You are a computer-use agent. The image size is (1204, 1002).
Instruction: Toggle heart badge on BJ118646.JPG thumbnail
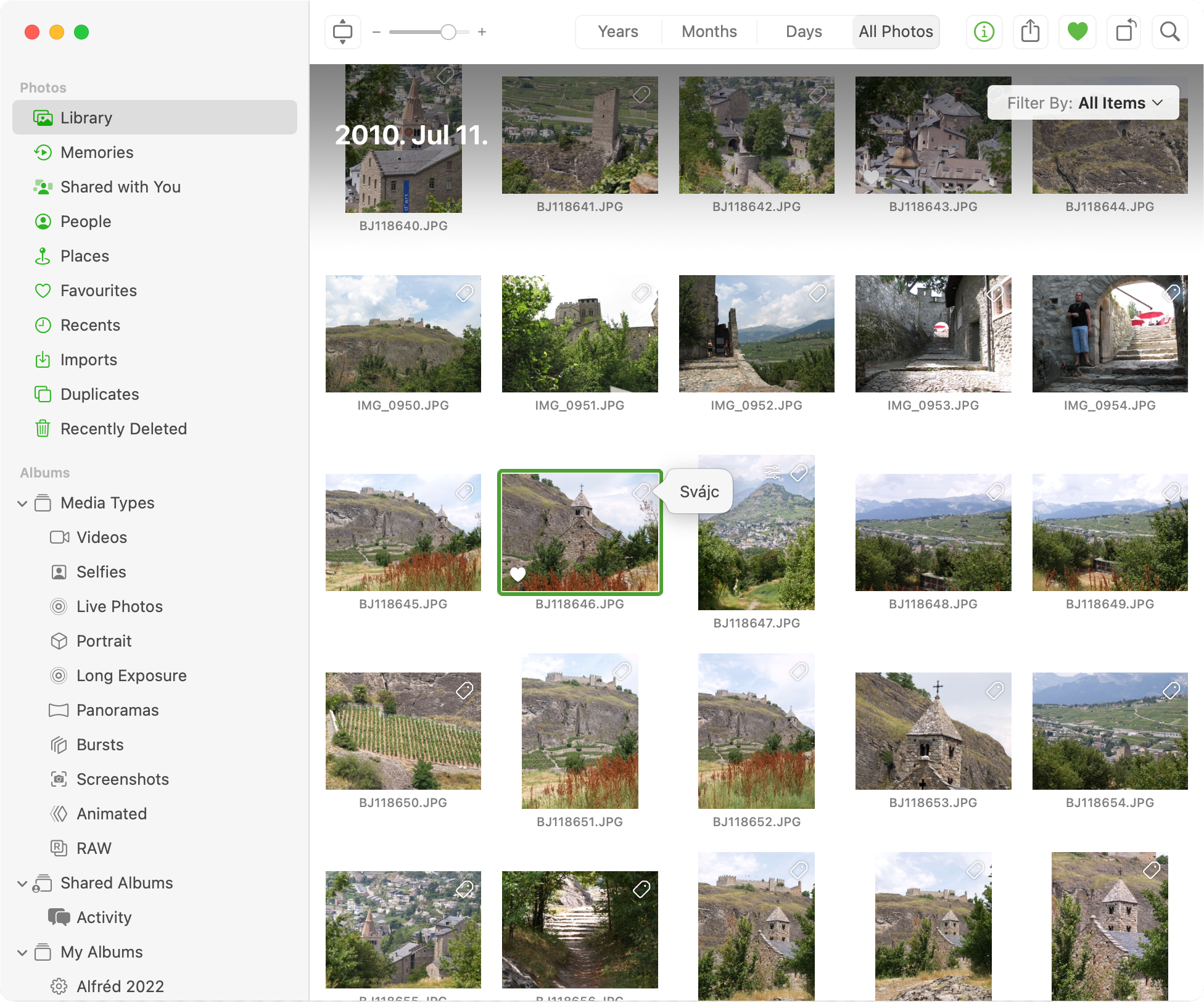517,574
